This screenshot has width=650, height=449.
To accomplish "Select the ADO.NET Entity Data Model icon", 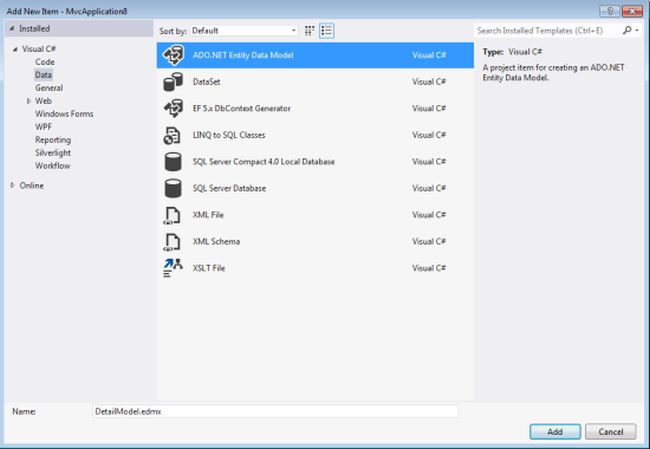I will pyautogui.click(x=173, y=55).
